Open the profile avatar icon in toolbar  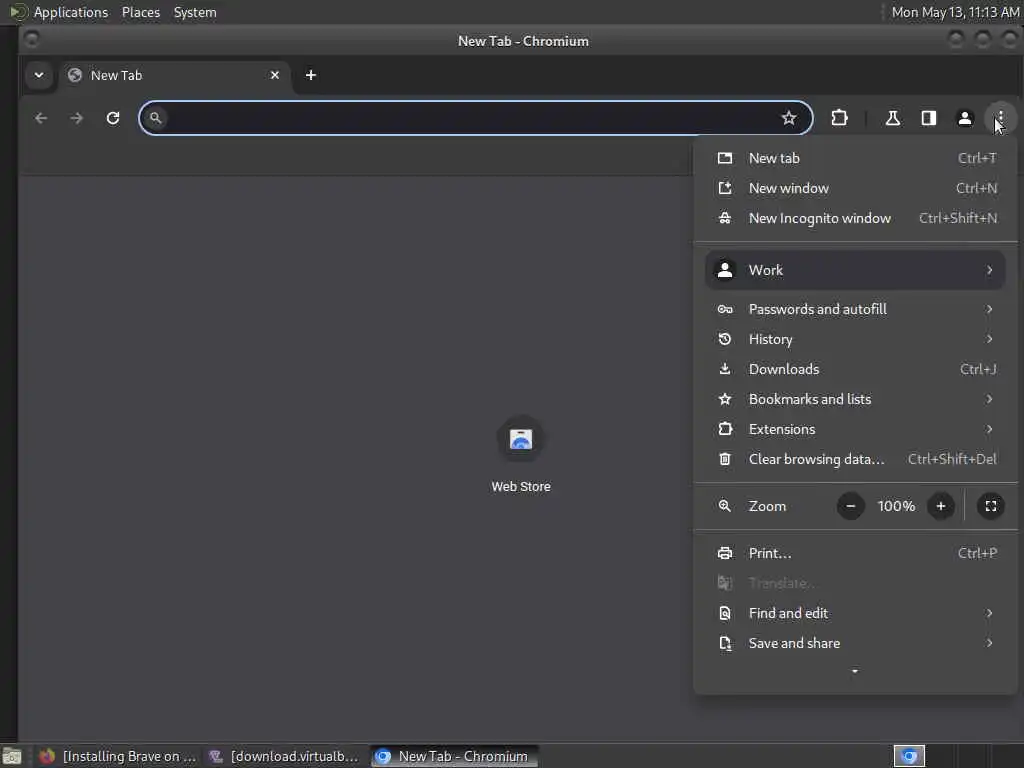tap(965, 118)
